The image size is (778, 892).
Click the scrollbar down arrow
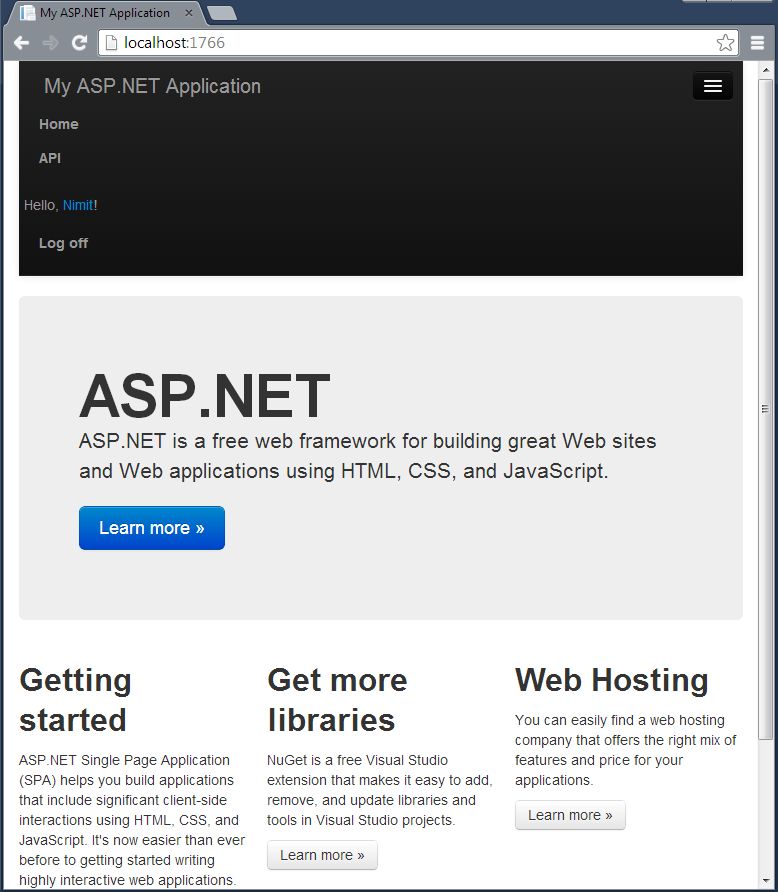pyautogui.click(x=765, y=881)
